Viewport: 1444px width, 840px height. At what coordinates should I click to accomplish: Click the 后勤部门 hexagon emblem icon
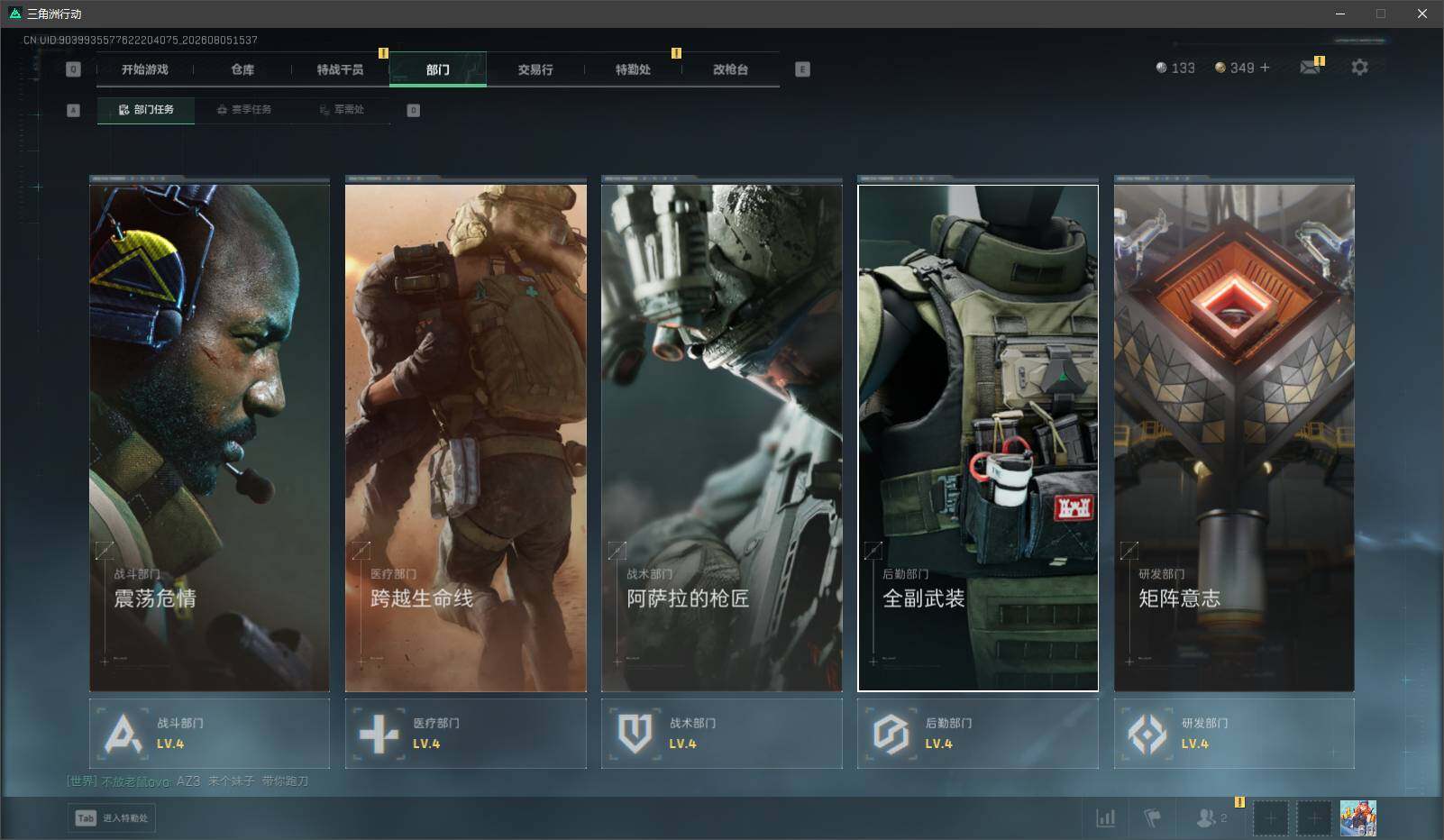pyautogui.click(x=891, y=735)
